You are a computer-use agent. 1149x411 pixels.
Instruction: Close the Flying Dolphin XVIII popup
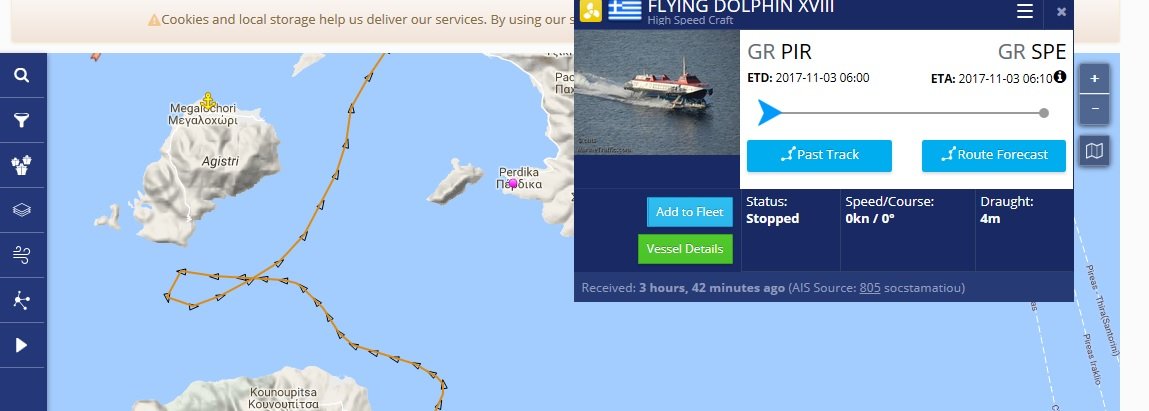point(1061,12)
